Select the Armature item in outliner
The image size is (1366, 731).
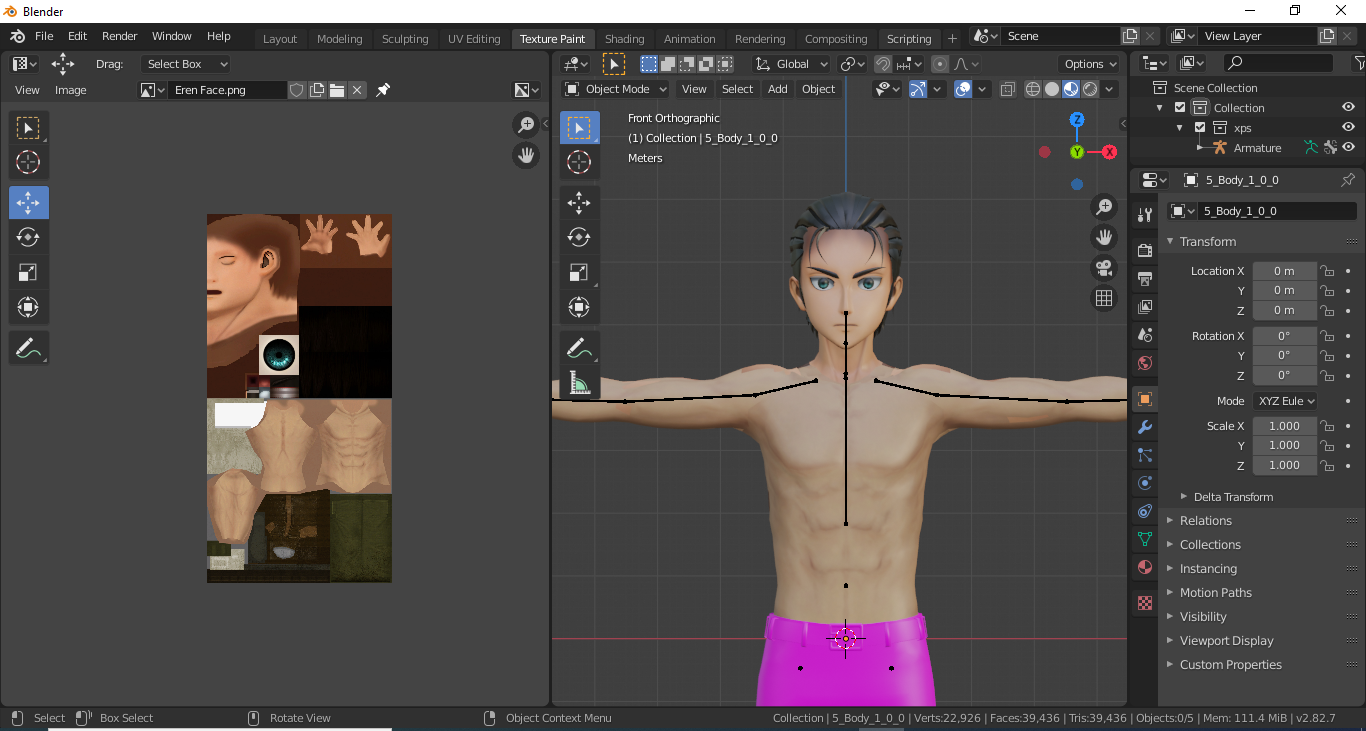coord(1257,148)
